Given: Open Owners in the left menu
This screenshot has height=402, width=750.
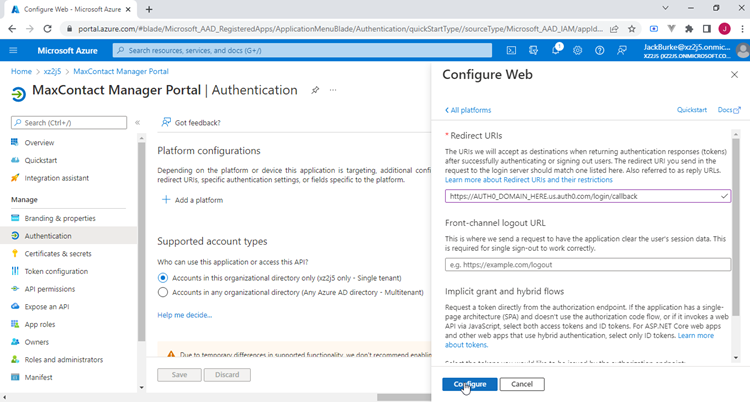Looking at the screenshot, I should pyautogui.click(x=36, y=342).
